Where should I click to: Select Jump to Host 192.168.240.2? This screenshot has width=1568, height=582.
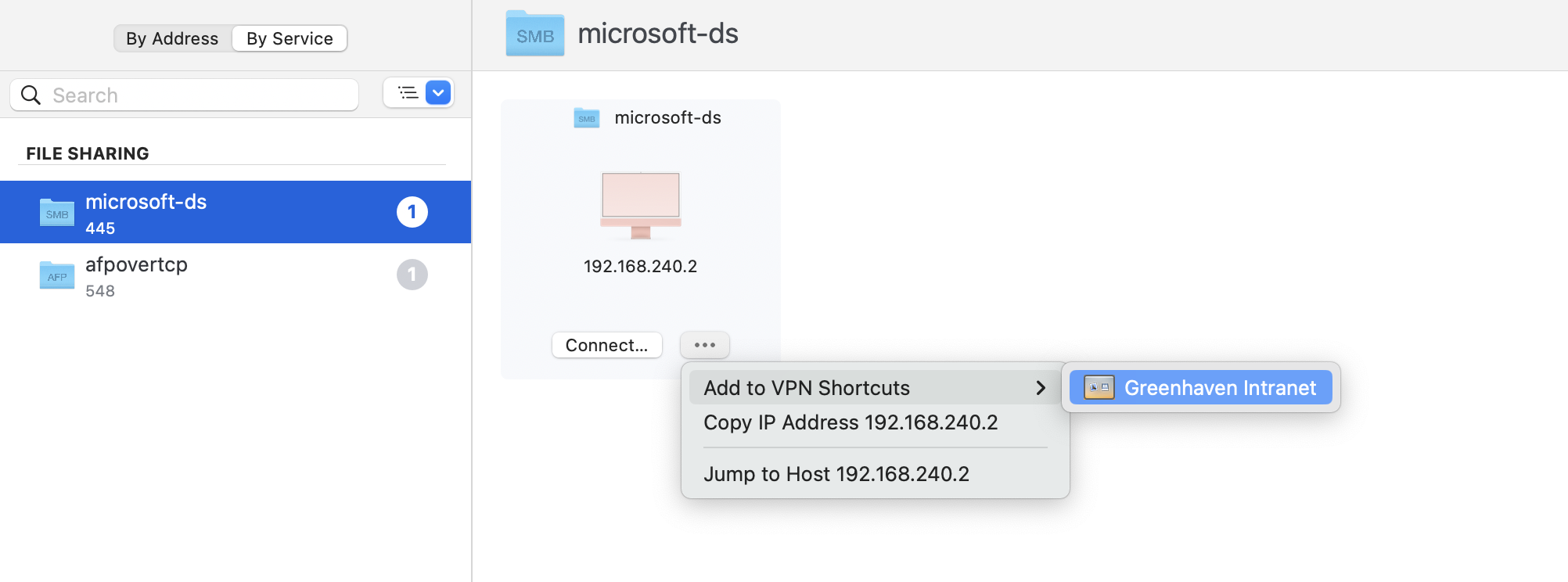coord(836,473)
